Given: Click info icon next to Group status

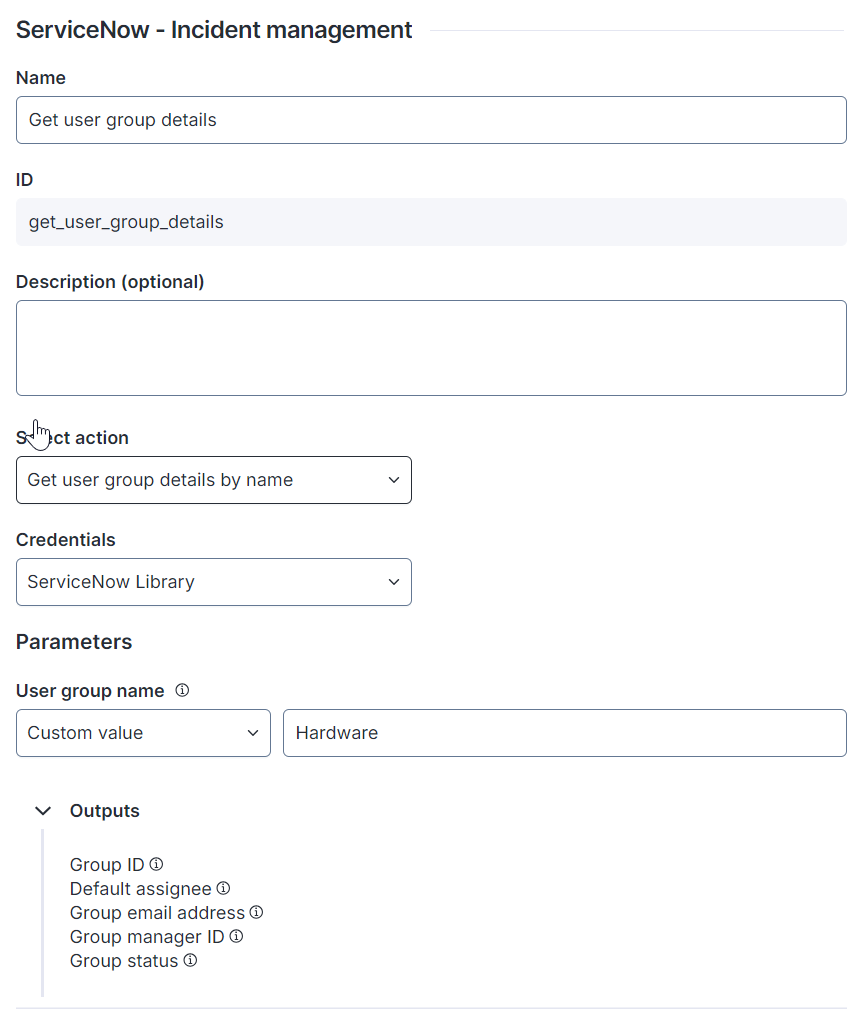Looking at the screenshot, I should click(190, 961).
